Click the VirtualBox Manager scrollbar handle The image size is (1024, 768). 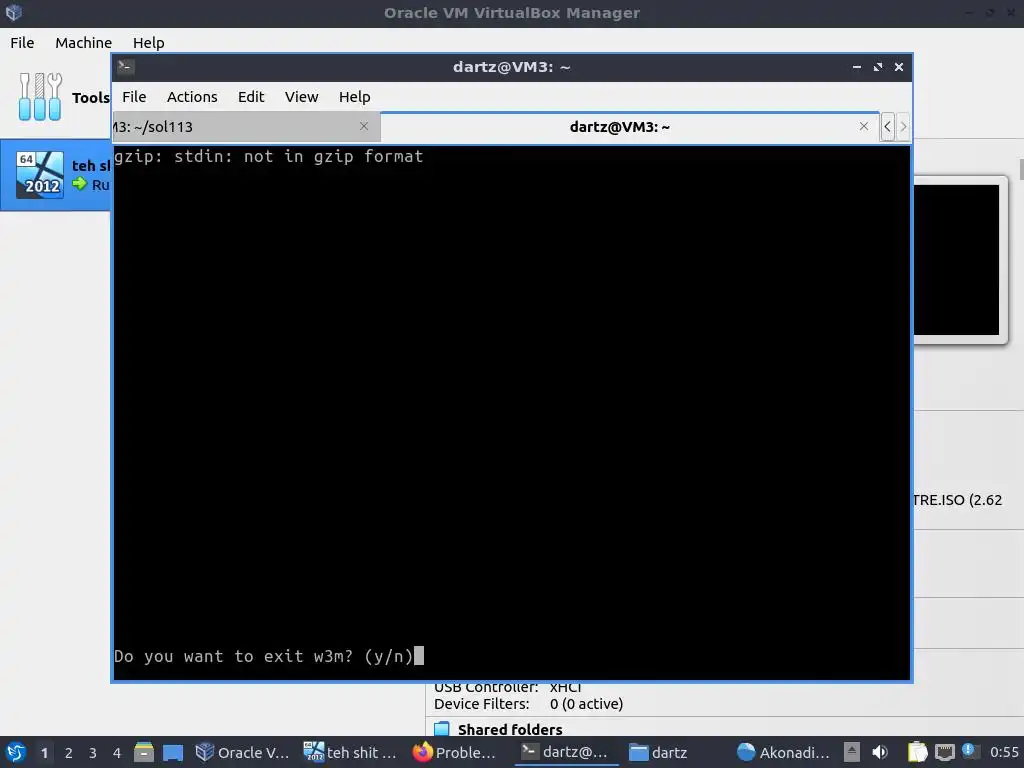1021,168
